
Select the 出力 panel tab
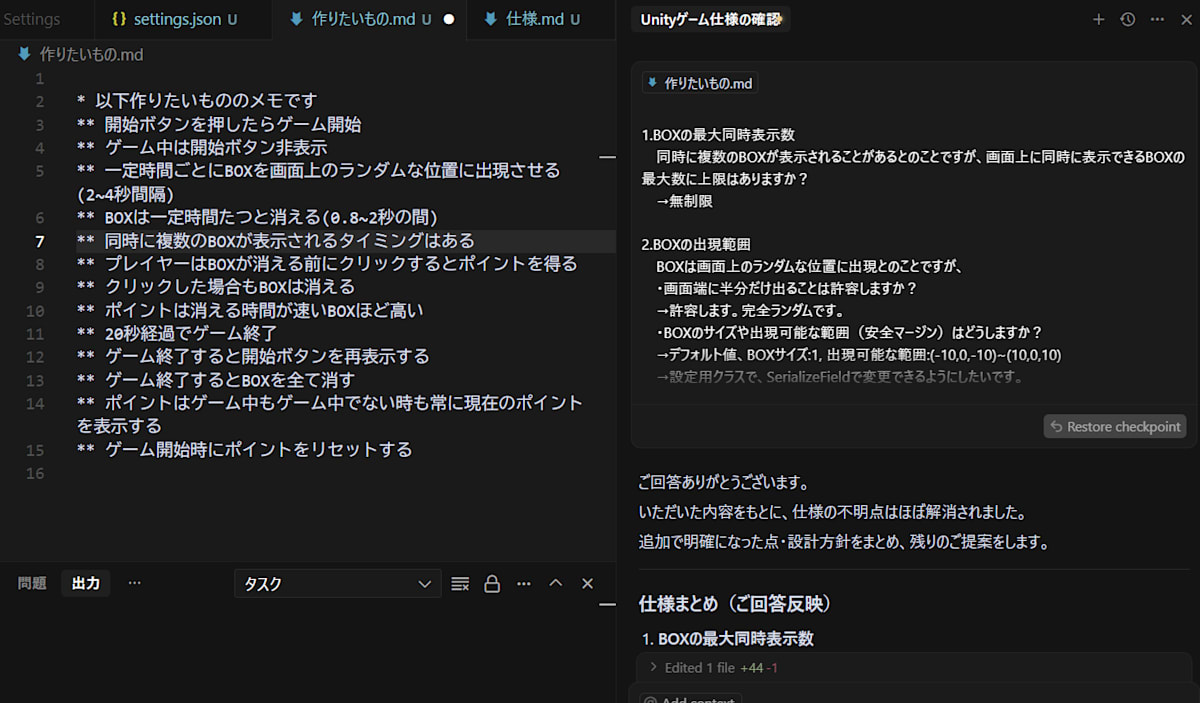(x=86, y=583)
